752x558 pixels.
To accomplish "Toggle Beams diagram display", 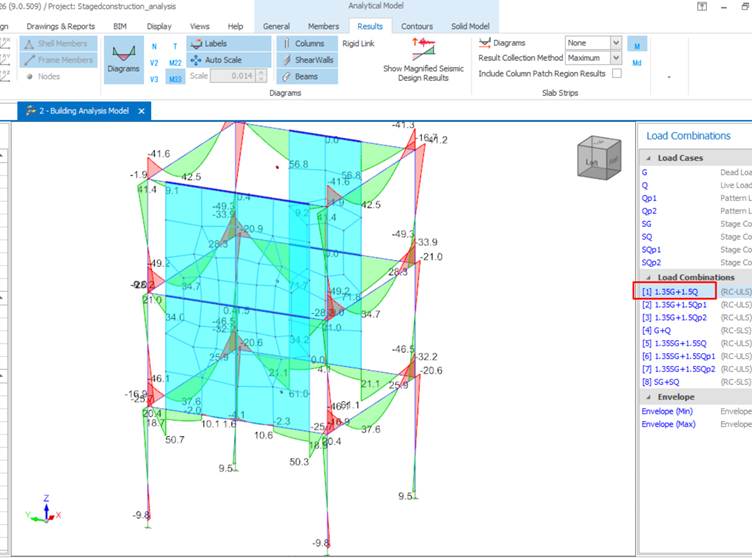I will point(307,76).
